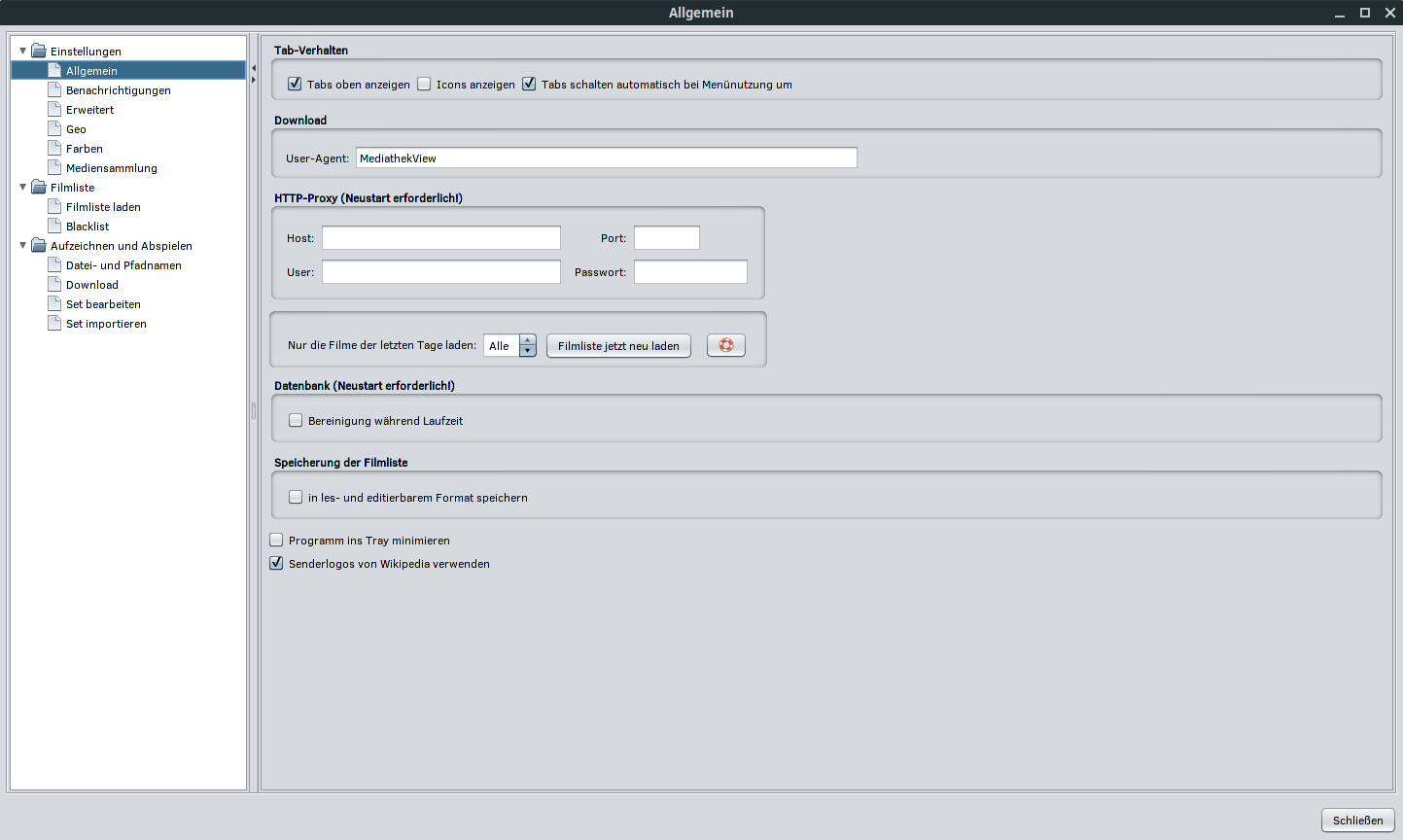Click the page icon next to Farben
This screenshot has height=840, width=1403.
pos(54,148)
